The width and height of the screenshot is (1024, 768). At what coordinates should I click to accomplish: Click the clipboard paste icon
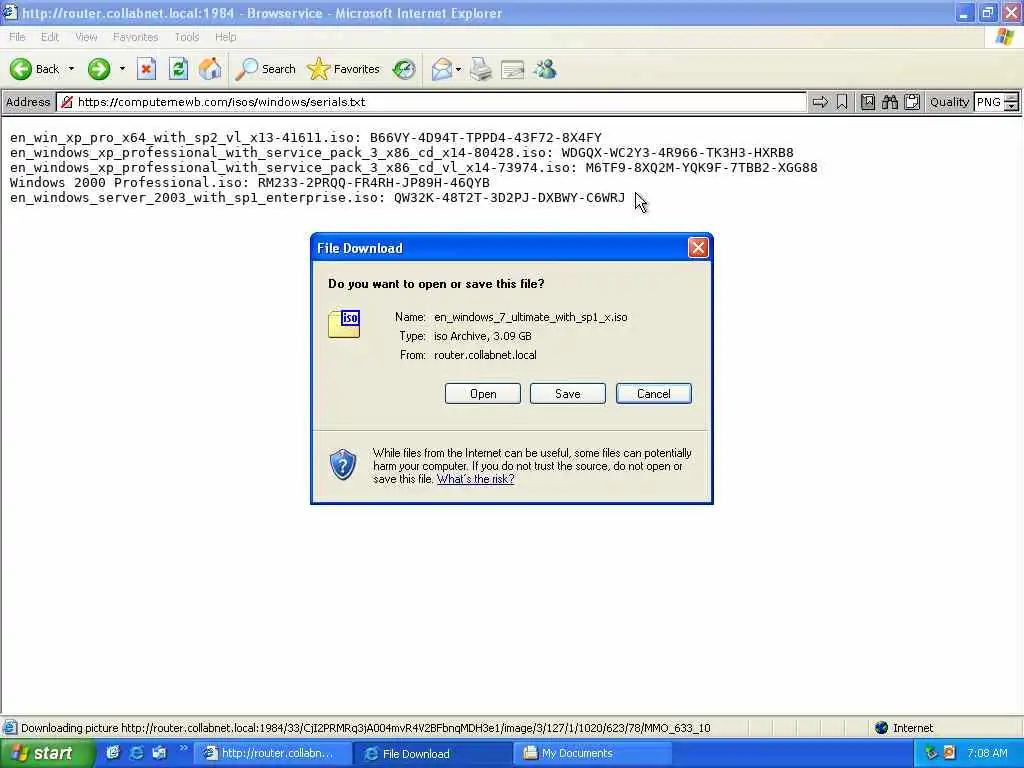coord(912,102)
